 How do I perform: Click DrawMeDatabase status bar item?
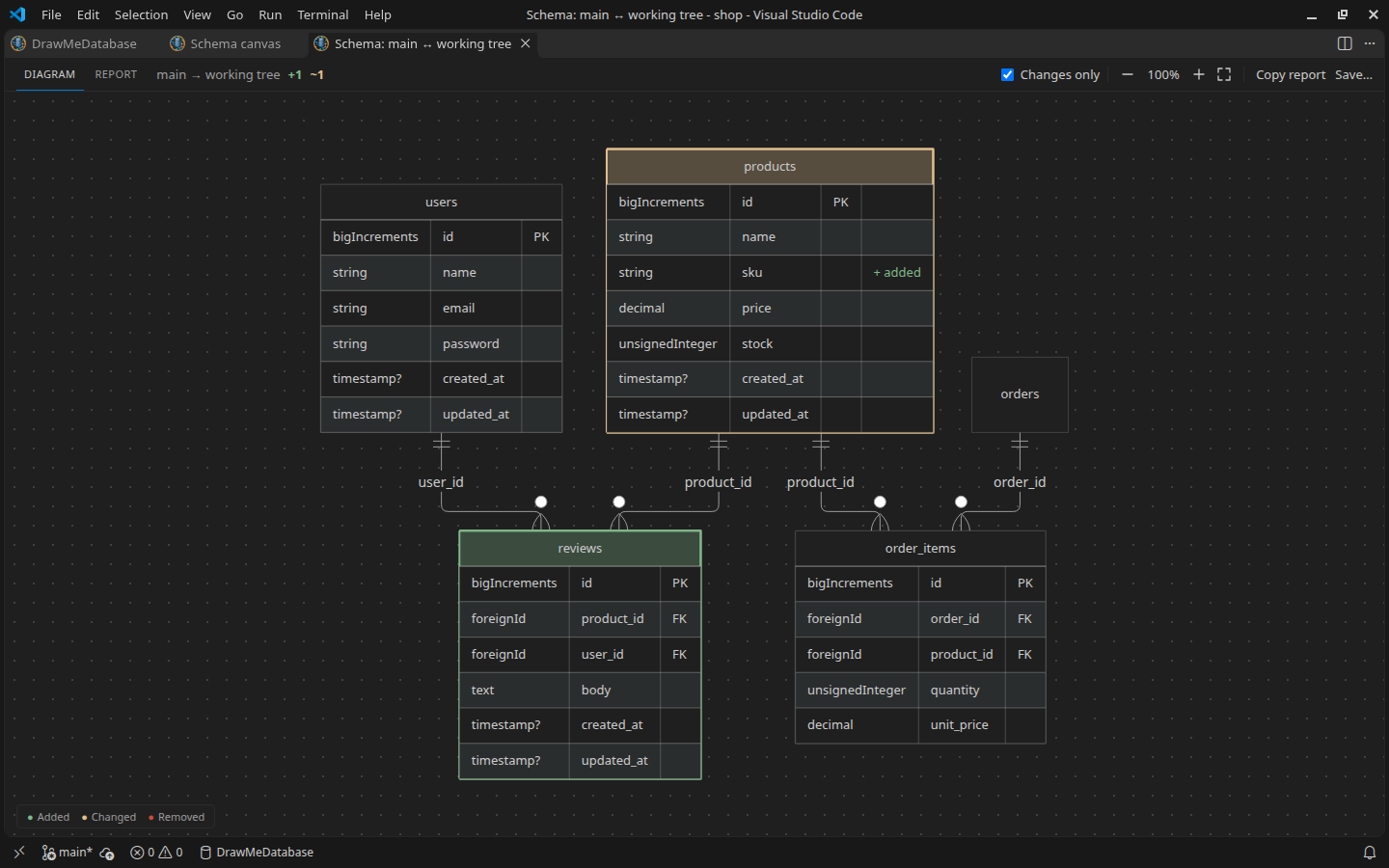[x=257, y=853]
